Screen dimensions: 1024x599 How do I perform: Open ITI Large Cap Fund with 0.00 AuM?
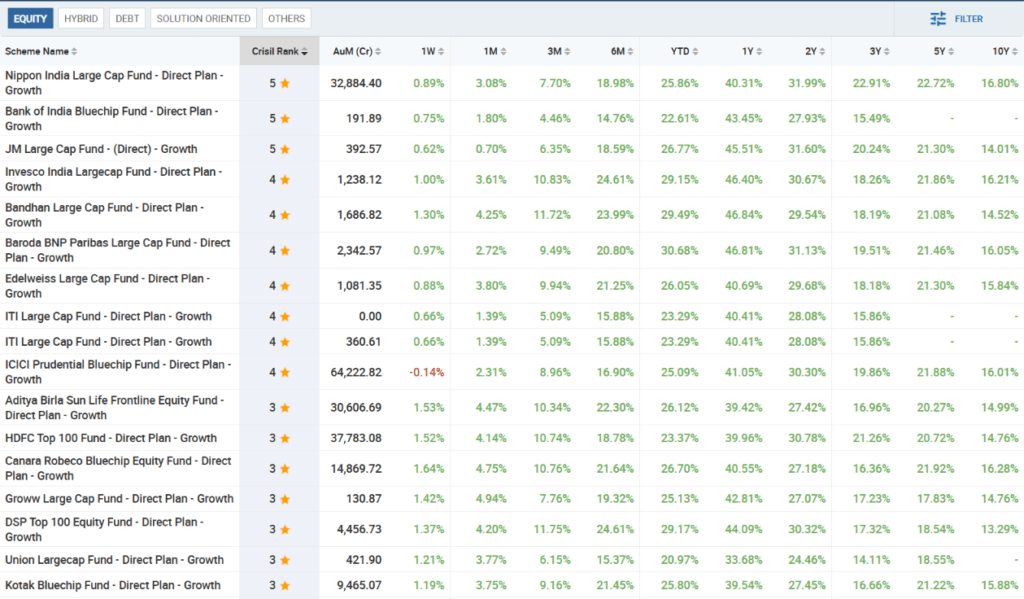click(x=108, y=316)
